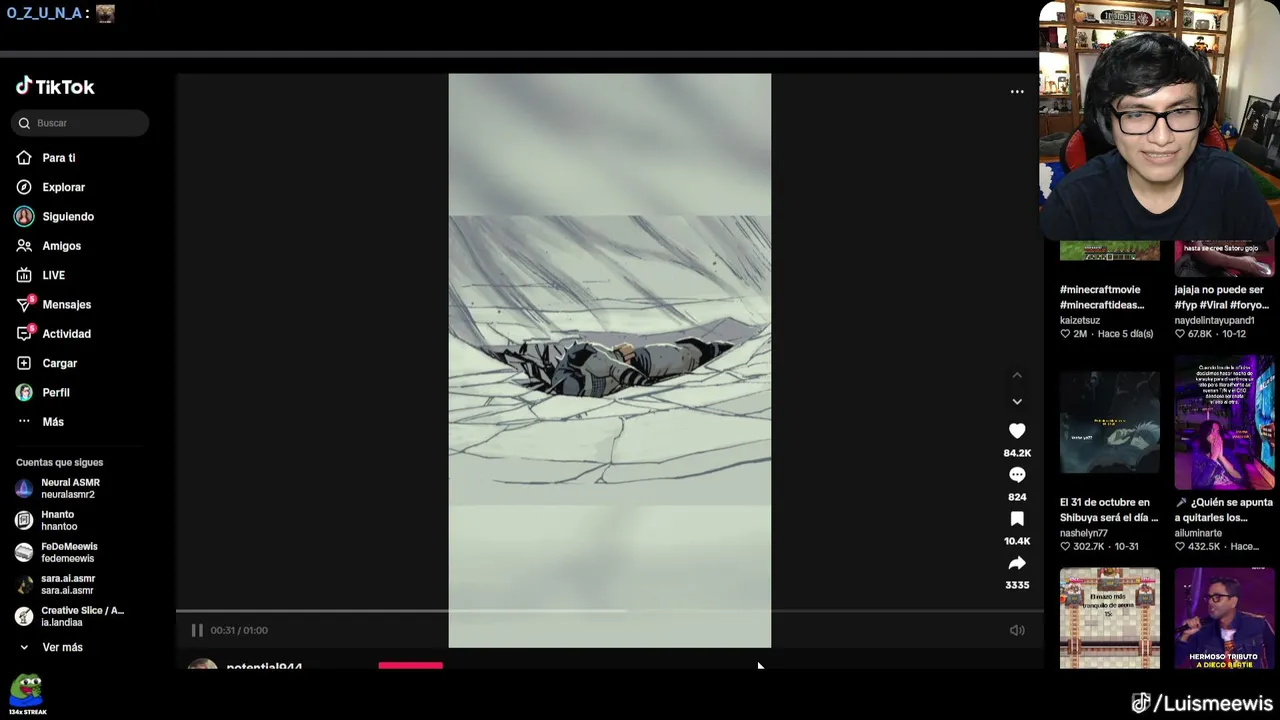This screenshot has width=1280, height=720.
Task: Open ailuminarte creator link
Action: click(1200, 533)
